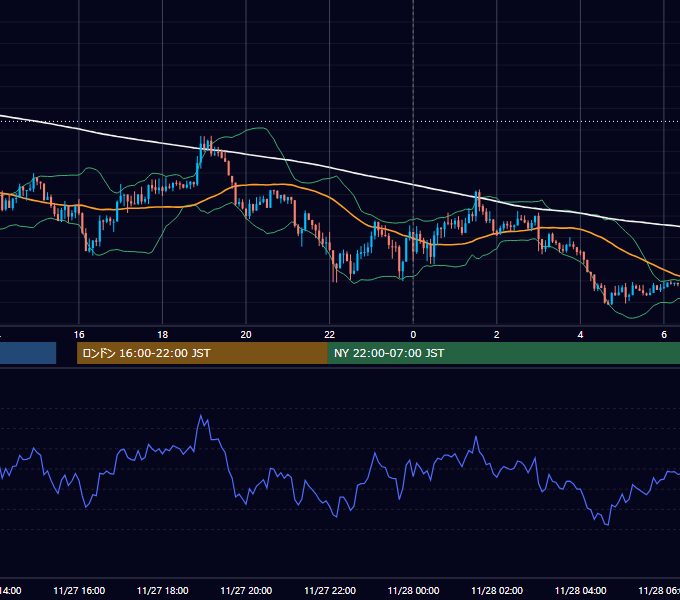Click the 11/27 20:00 date label
The width and height of the screenshot is (680, 600).
[x=246, y=590]
